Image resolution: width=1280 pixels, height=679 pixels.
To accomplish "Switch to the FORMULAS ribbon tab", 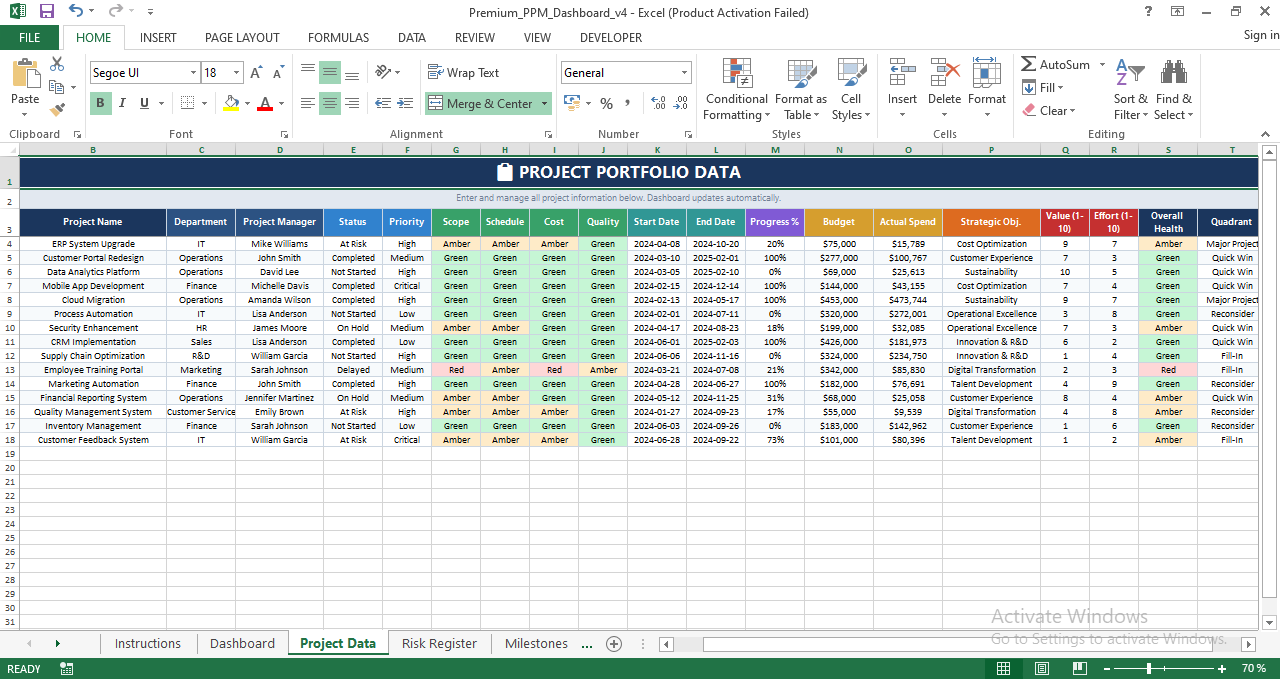I will tap(338, 37).
